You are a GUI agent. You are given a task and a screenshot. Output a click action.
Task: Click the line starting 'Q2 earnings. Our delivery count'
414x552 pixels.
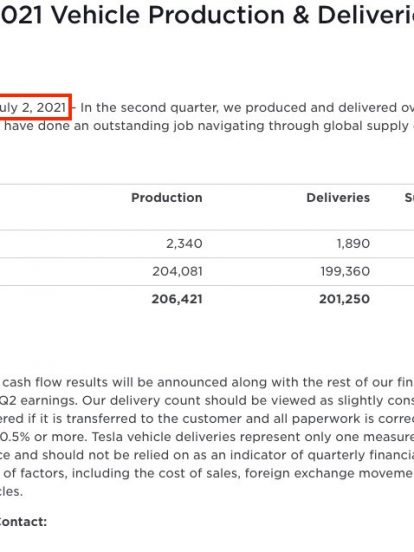tap(207, 401)
